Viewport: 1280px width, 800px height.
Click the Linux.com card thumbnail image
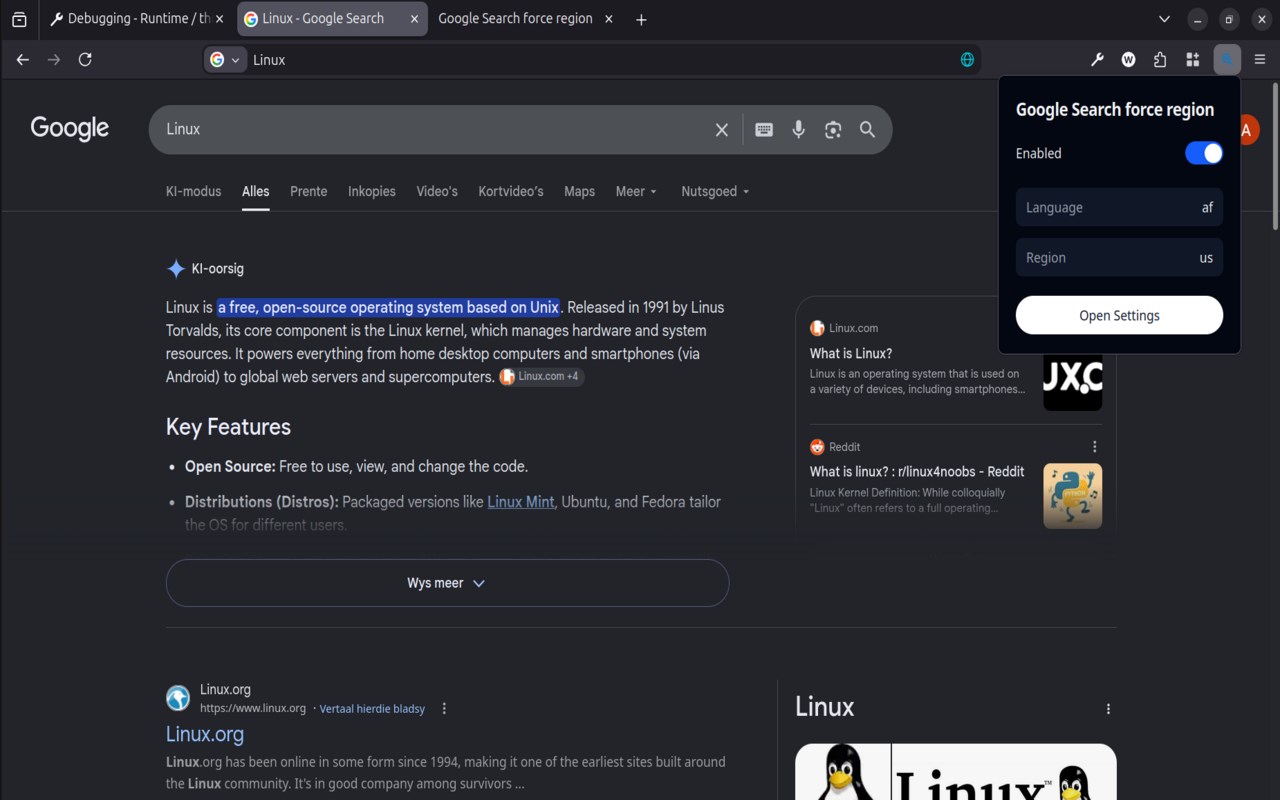(1073, 382)
